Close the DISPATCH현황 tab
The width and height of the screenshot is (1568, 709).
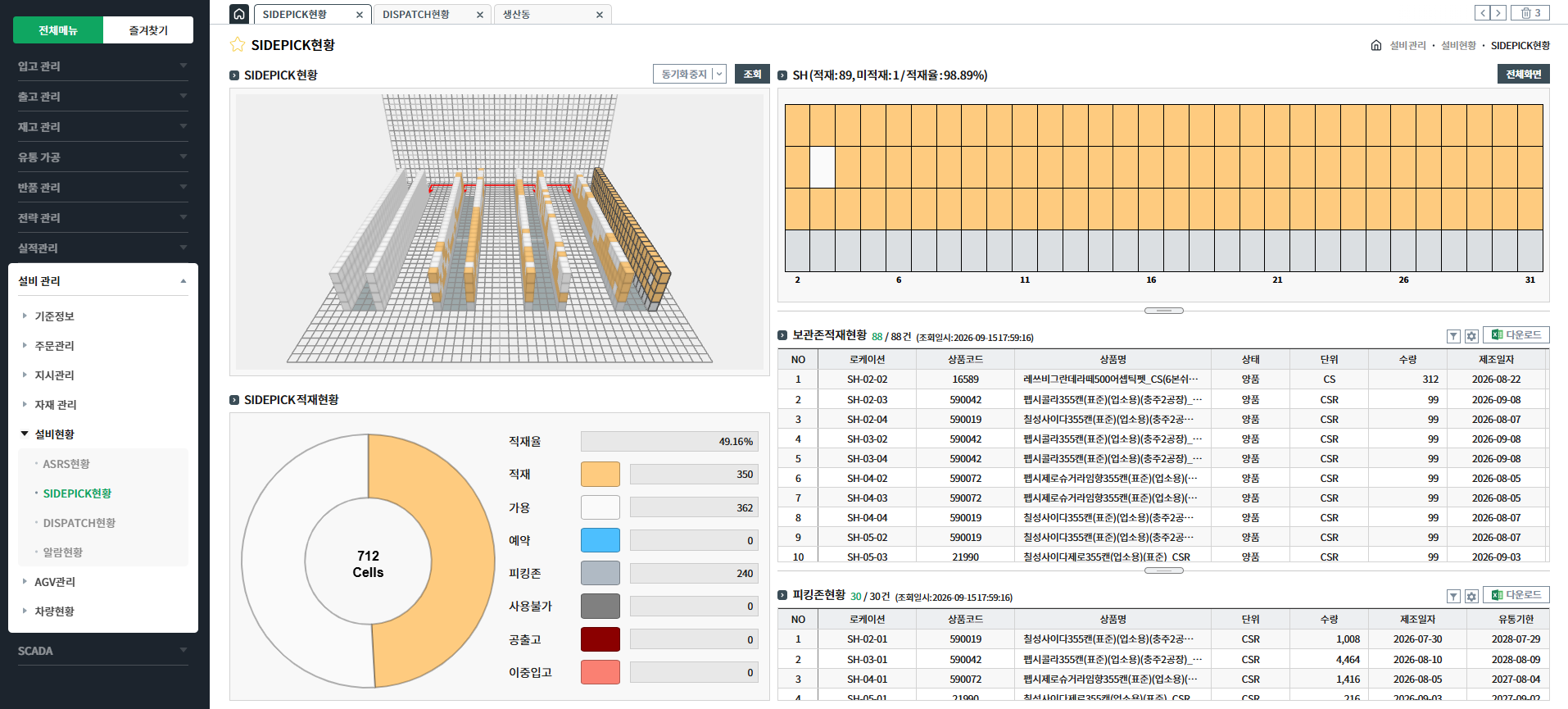click(480, 15)
